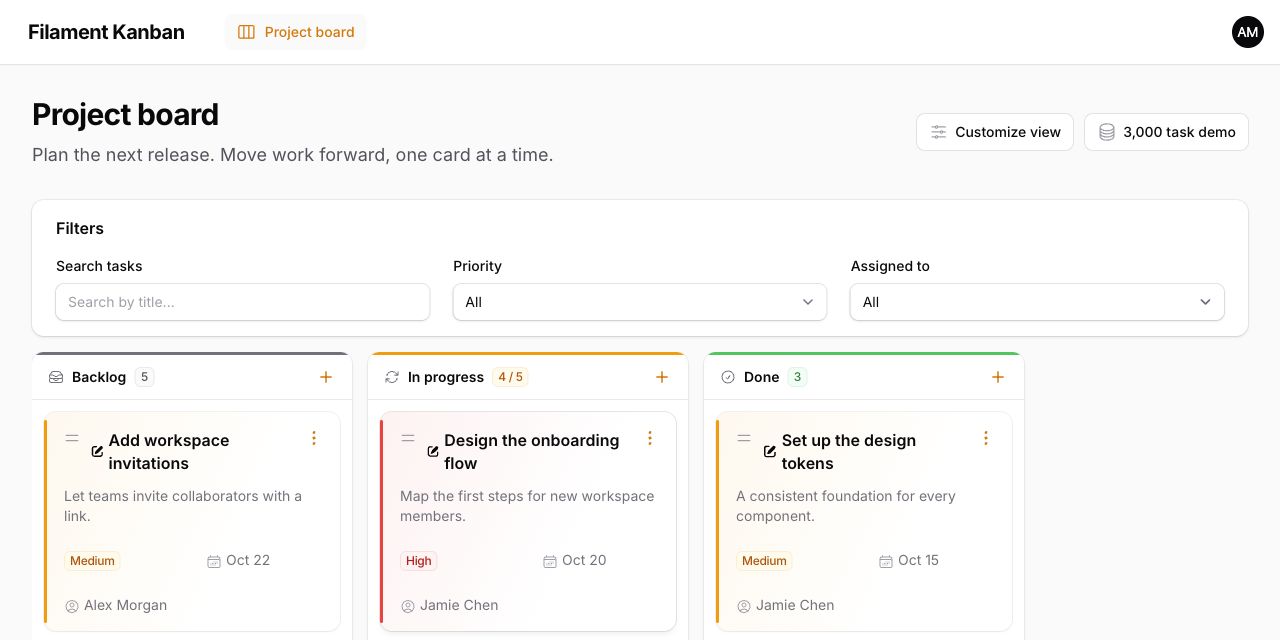Click Jamie Chen on onboarding flow card
This screenshot has width=1280, height=640.
click(x=459, y=605)
